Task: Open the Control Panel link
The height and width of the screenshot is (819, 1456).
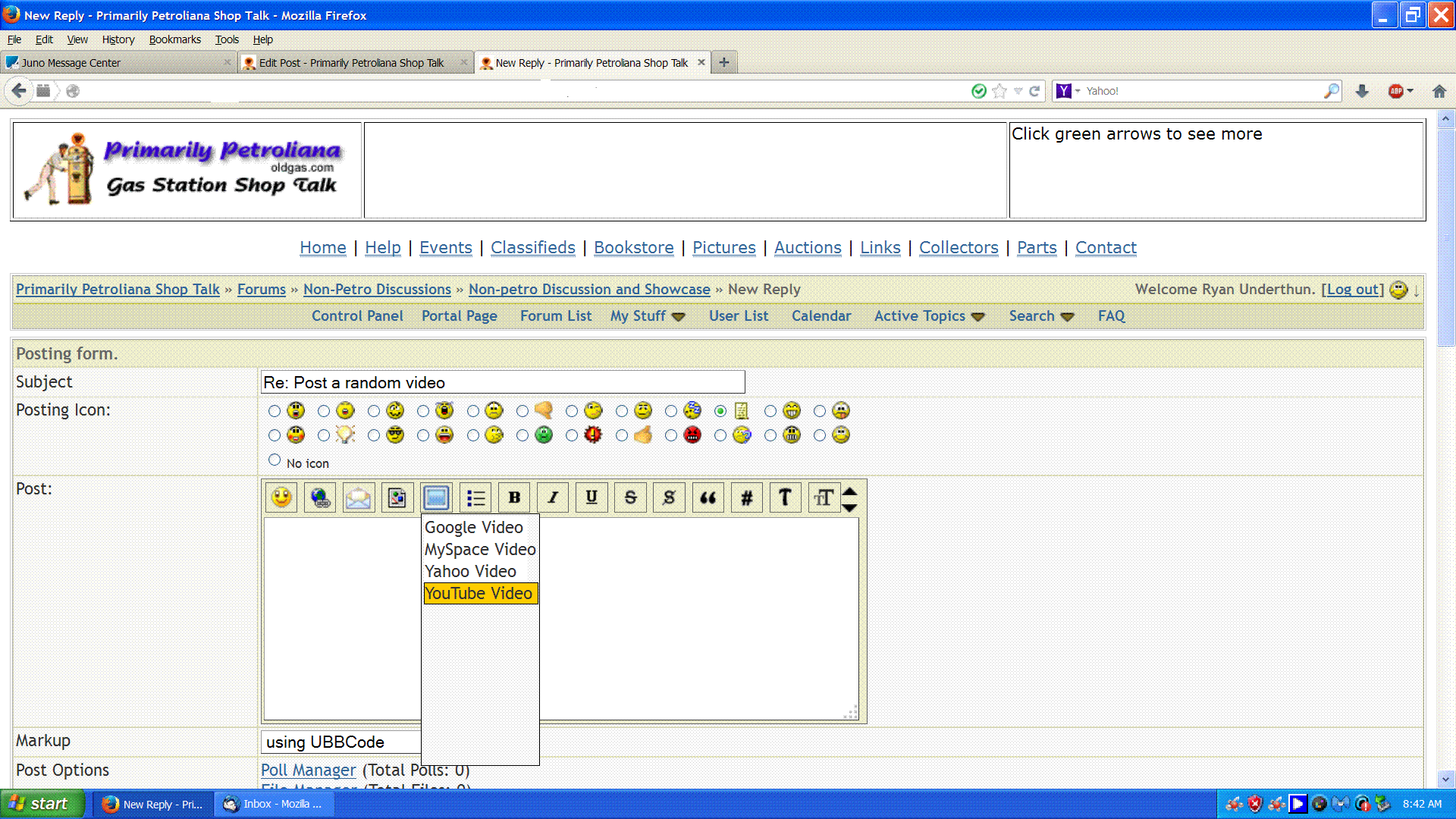Action: (x=357, y=316)
